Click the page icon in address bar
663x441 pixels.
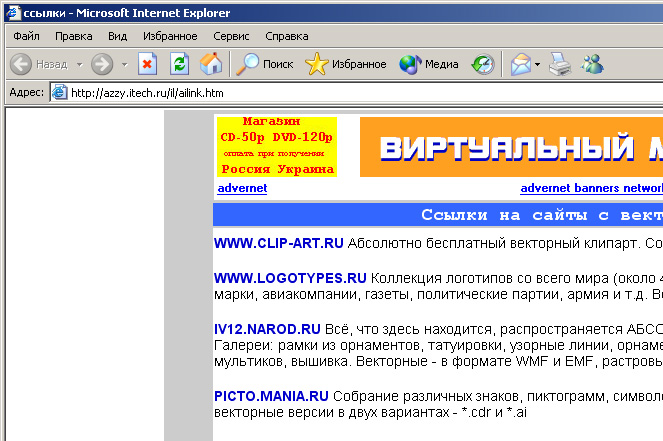[59, 93]
